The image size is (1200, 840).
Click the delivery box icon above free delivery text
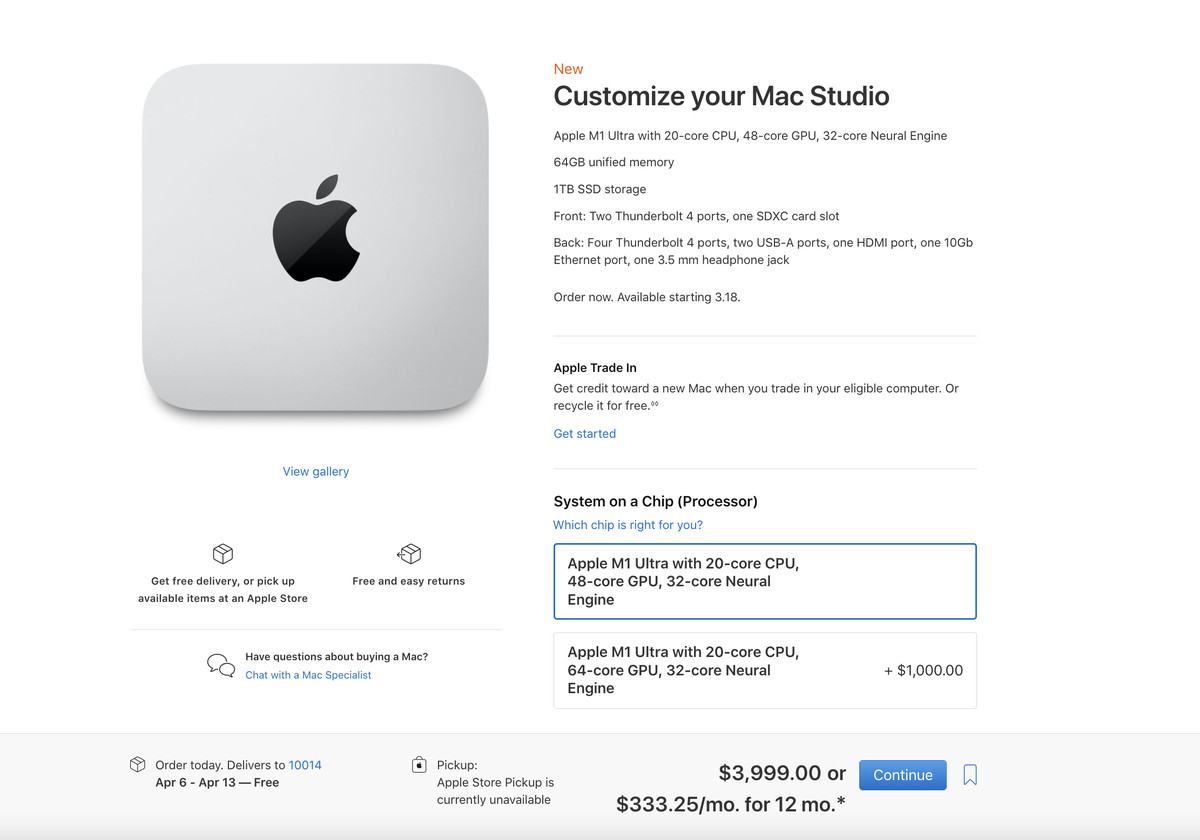[223, 554]
